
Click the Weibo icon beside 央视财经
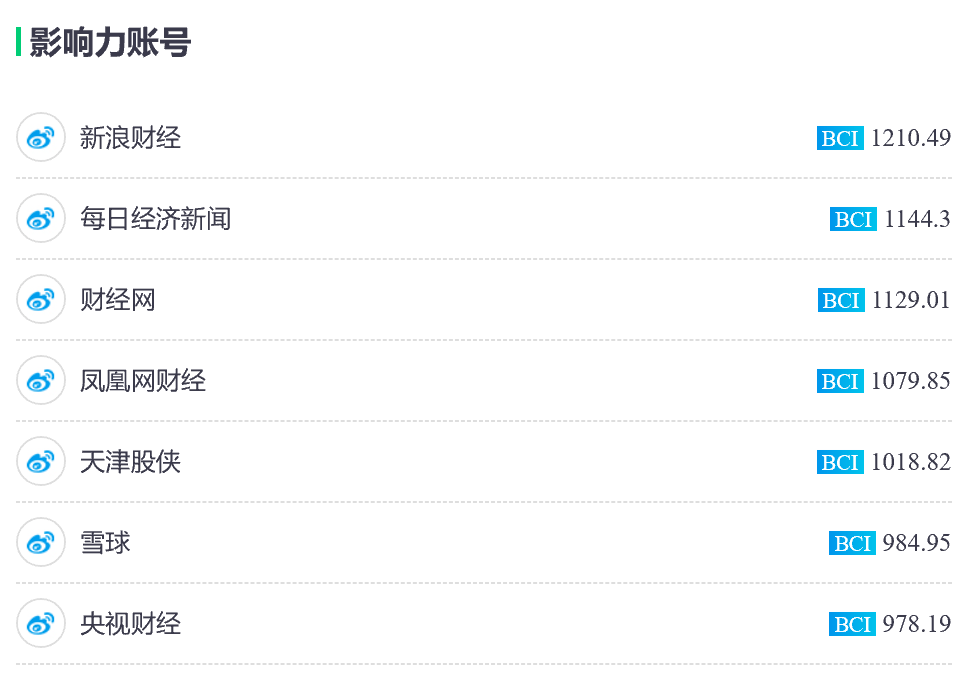pyautogui.click(x=40, y=623)
